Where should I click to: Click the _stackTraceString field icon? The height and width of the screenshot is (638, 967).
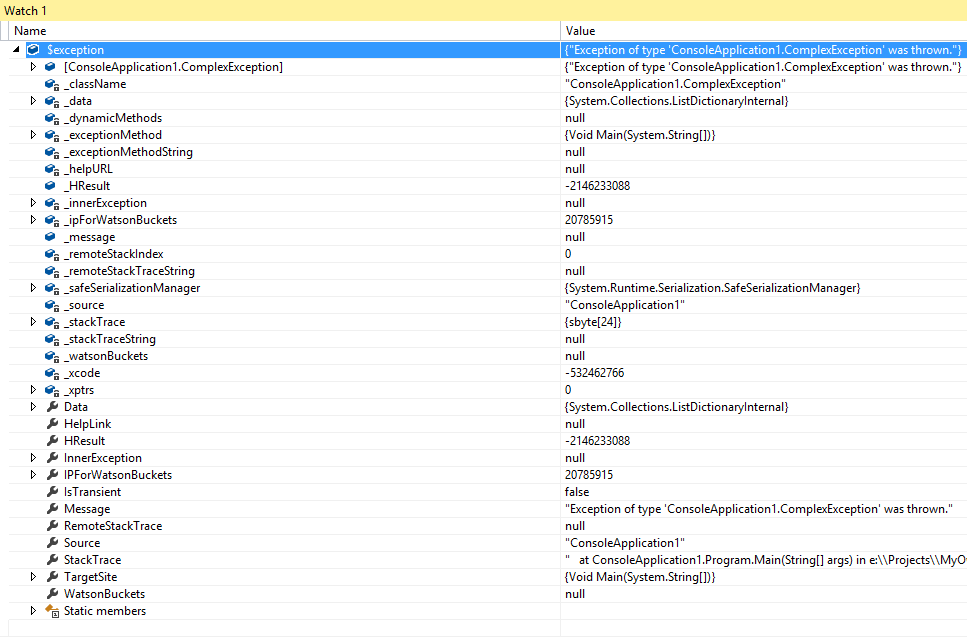tap(52, 340)
